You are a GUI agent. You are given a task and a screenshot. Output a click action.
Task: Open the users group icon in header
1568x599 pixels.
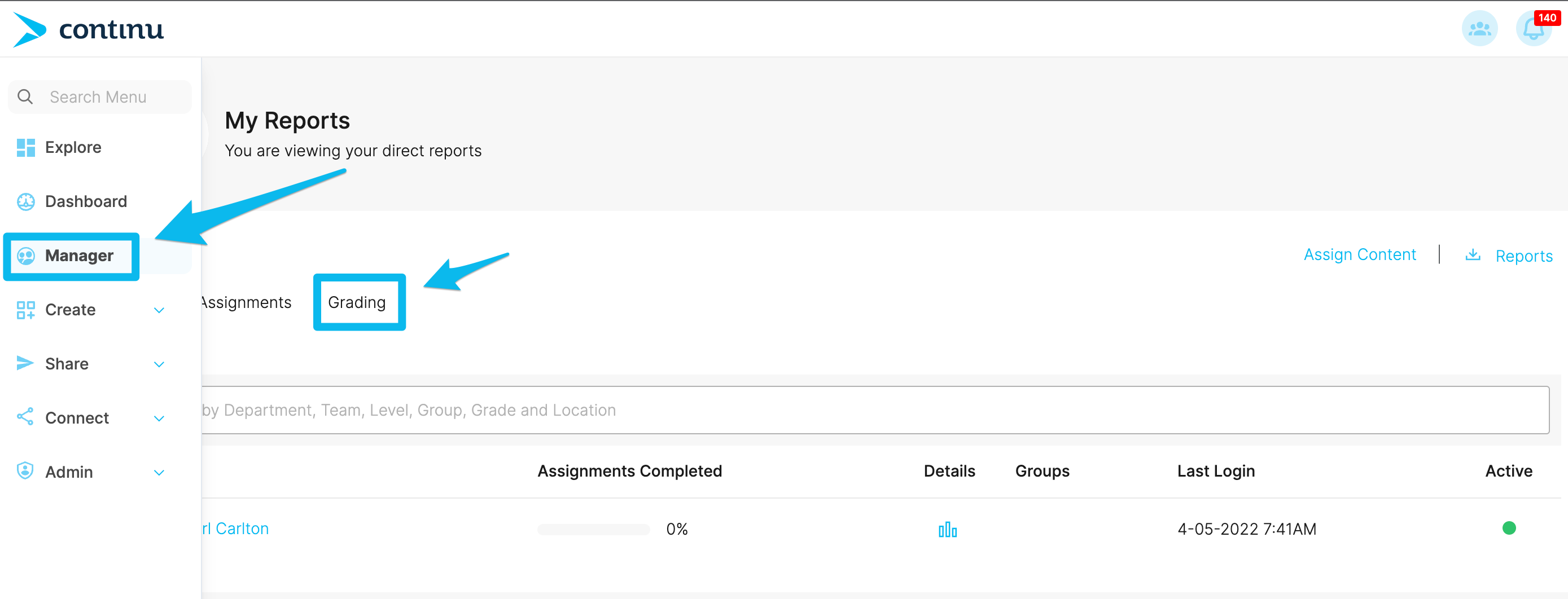click(x=1480, y=29)
